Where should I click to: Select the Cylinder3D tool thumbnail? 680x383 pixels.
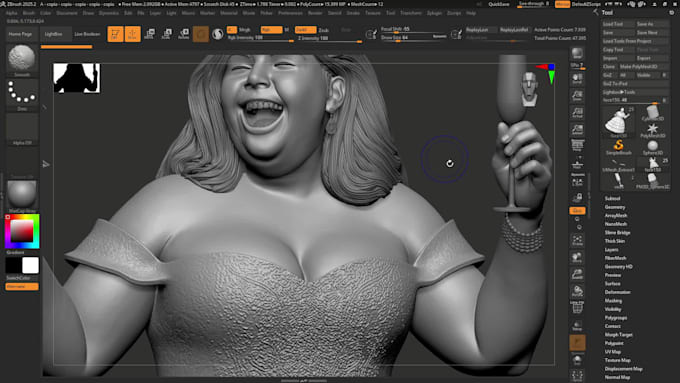coord(652,113)
